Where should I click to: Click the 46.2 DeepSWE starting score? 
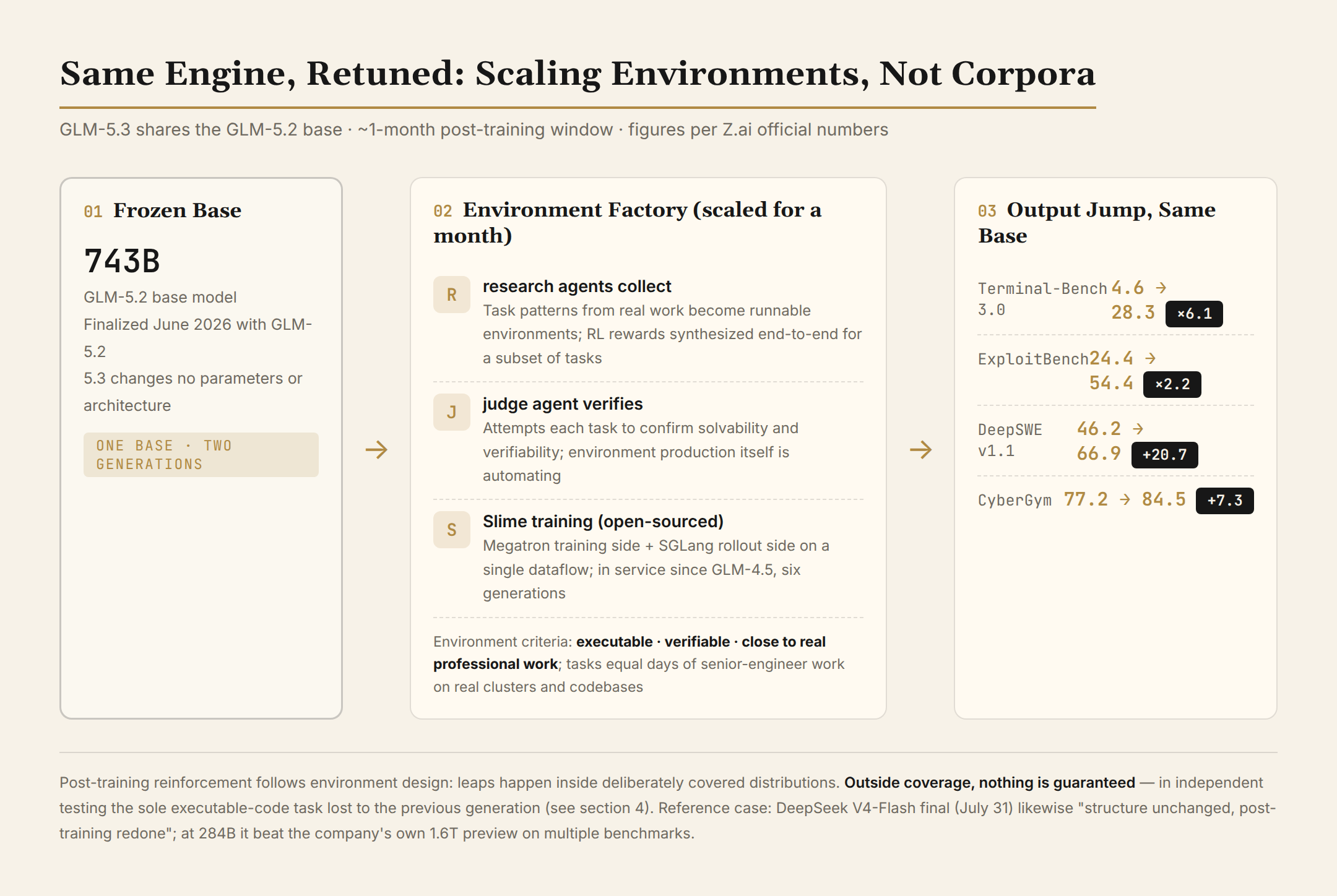point(1099,429)
